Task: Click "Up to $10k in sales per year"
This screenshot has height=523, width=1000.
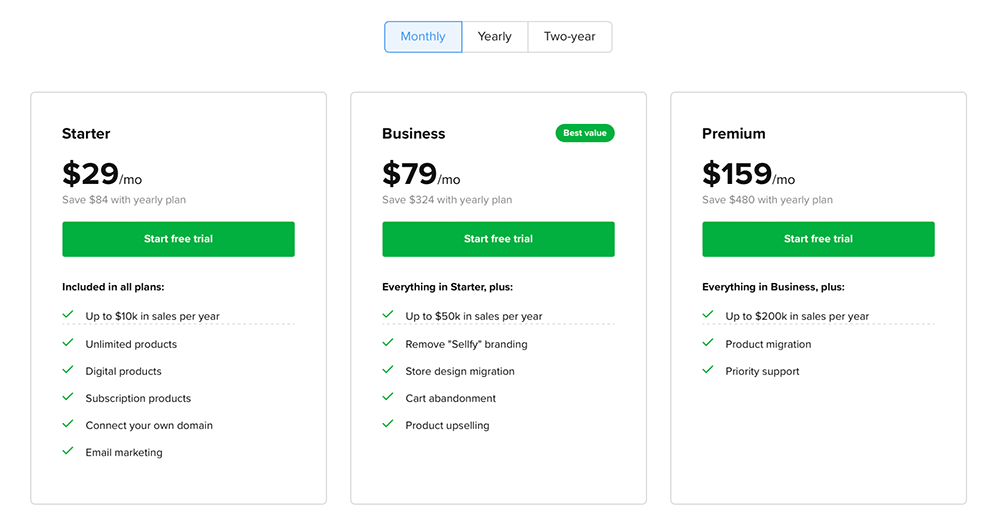Action: [x=152, y=316]
